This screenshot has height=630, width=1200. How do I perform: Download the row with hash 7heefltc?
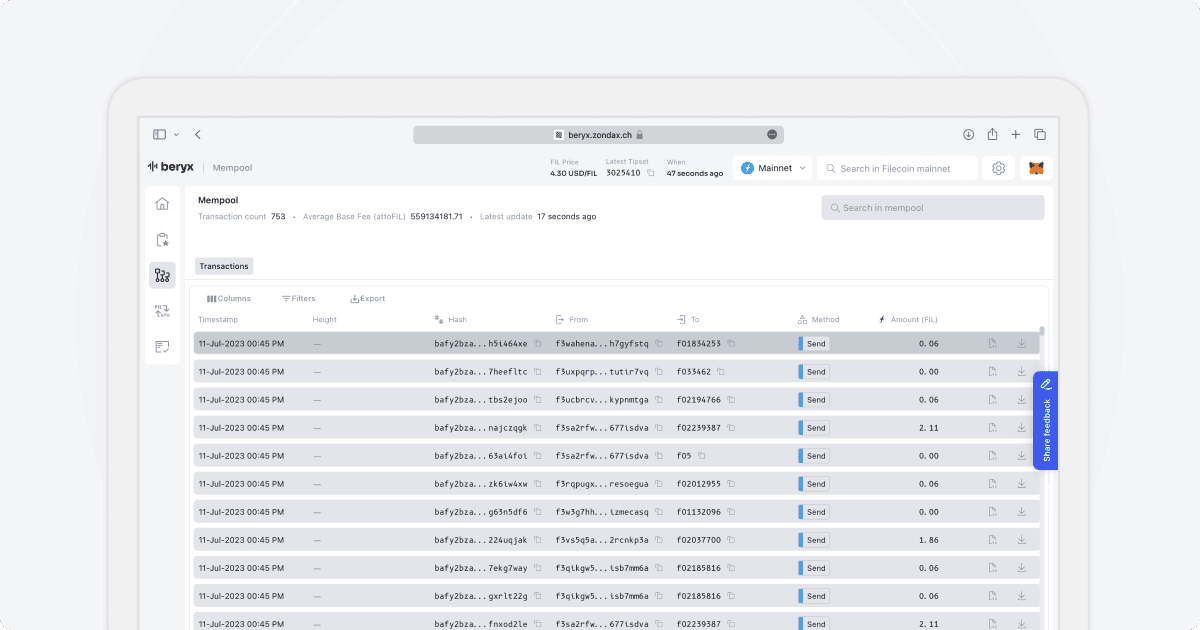point(1022,371)
